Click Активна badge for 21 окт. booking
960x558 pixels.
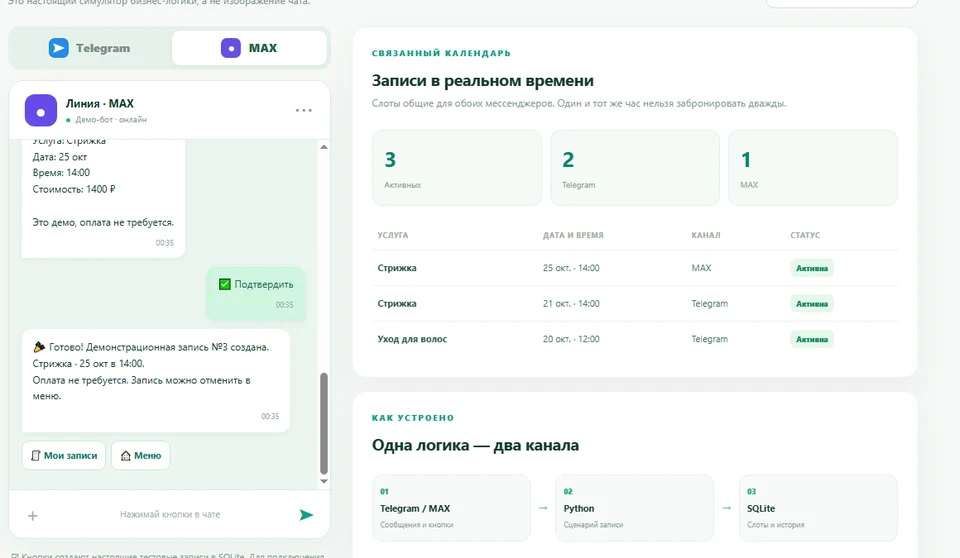pos(812,304)
